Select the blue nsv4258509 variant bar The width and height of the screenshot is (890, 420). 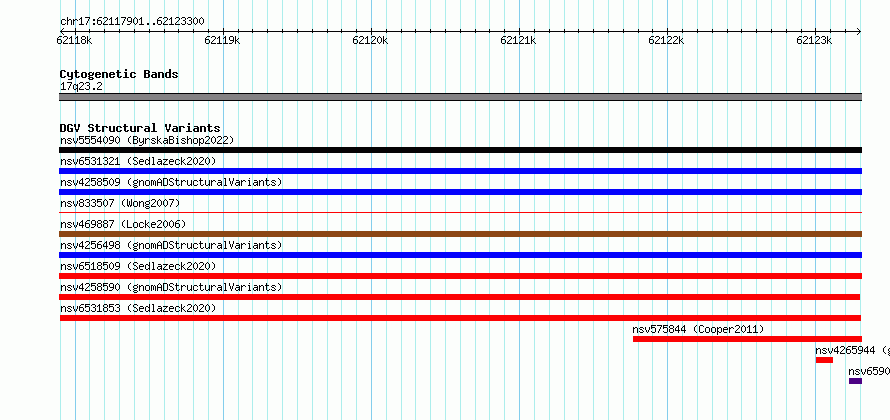(x=460, y=192)
